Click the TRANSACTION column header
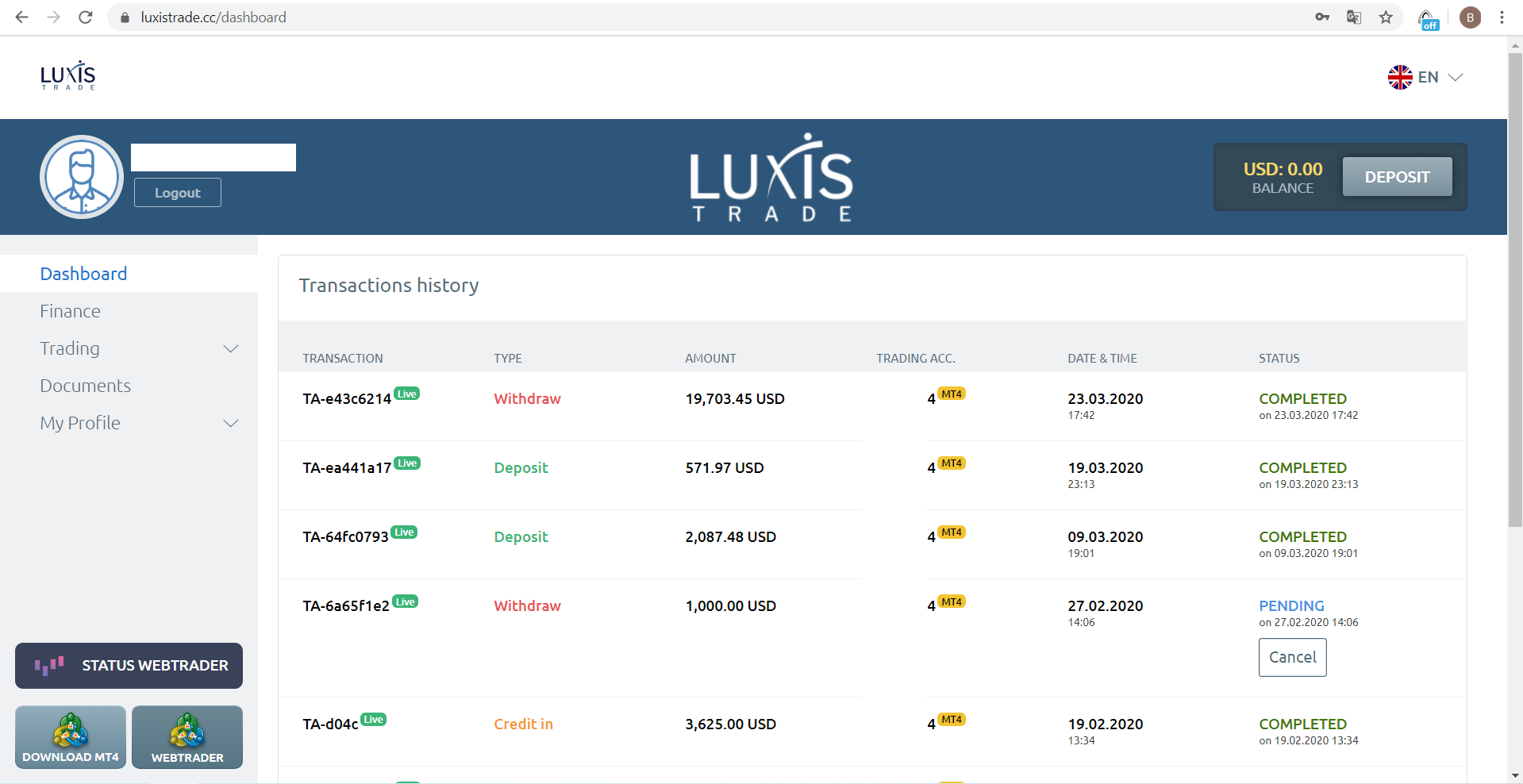The height and width of the screenshot is (784, 1523). [x=343, y=359]
